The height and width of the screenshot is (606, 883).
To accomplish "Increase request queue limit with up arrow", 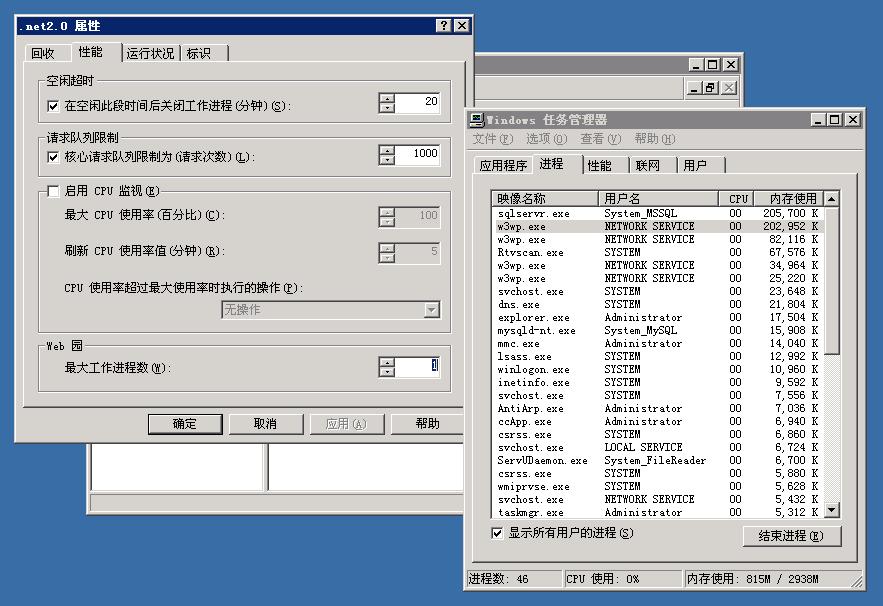I will tap(387, 150).
